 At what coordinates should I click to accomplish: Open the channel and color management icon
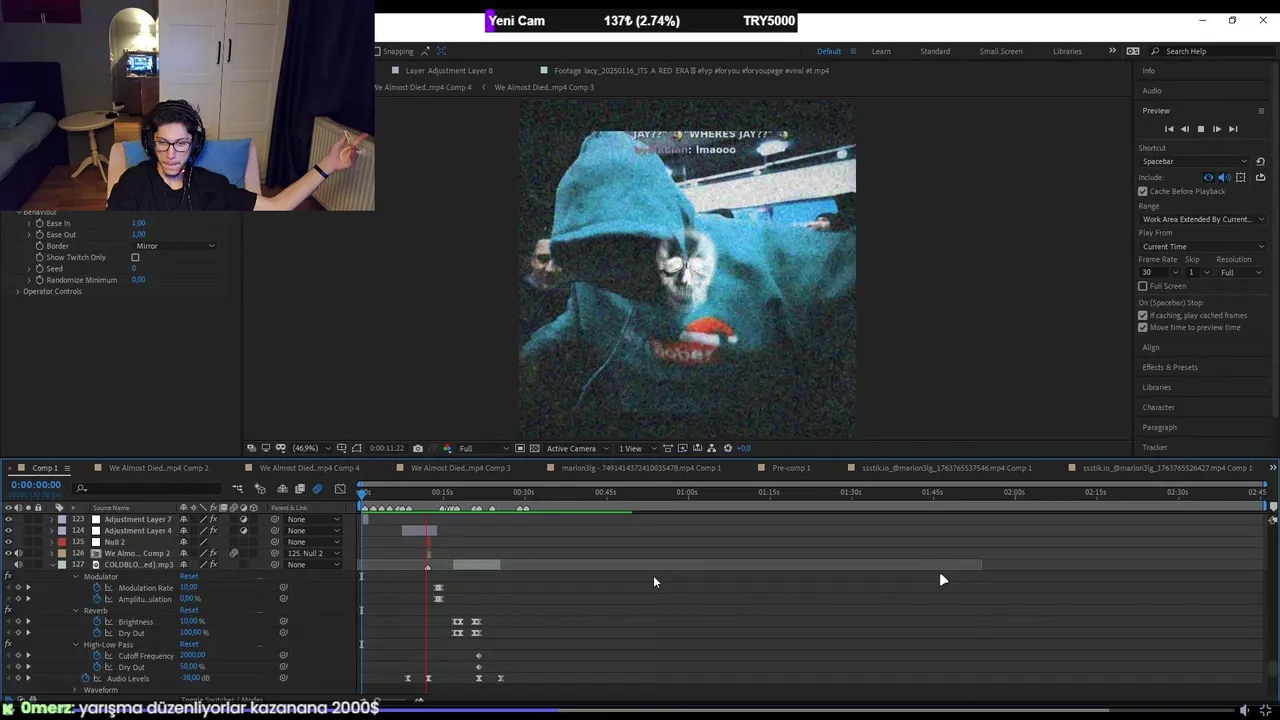tap(447, 448)
